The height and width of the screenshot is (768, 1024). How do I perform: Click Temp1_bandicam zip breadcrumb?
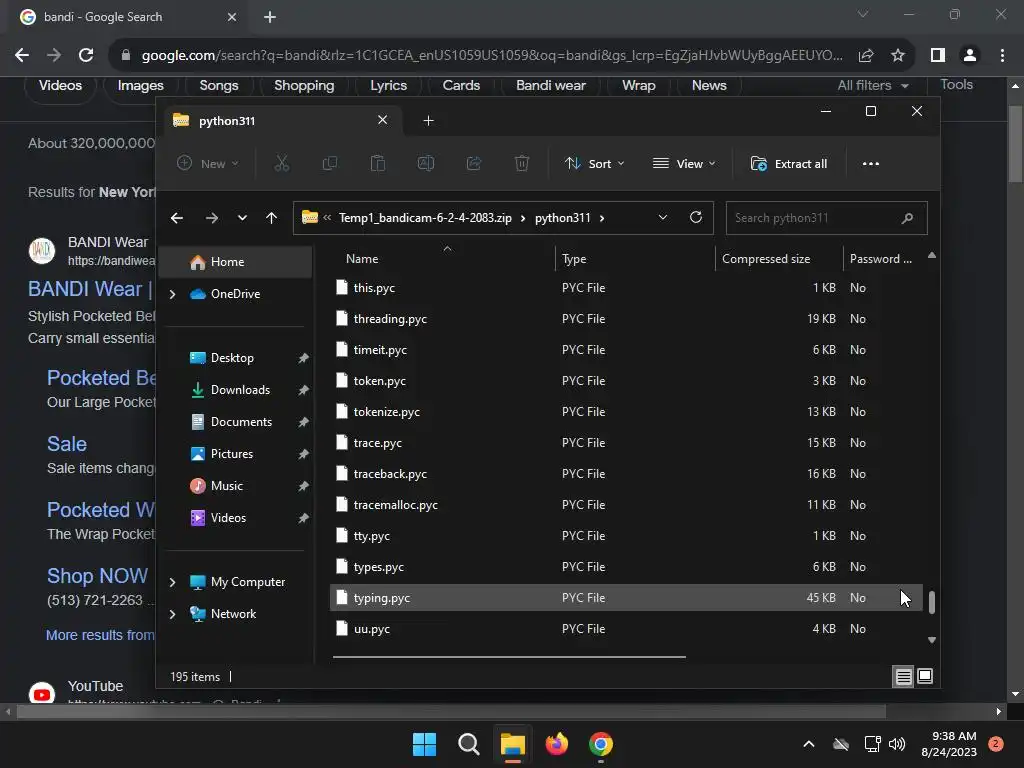click(x=425, y=218)
